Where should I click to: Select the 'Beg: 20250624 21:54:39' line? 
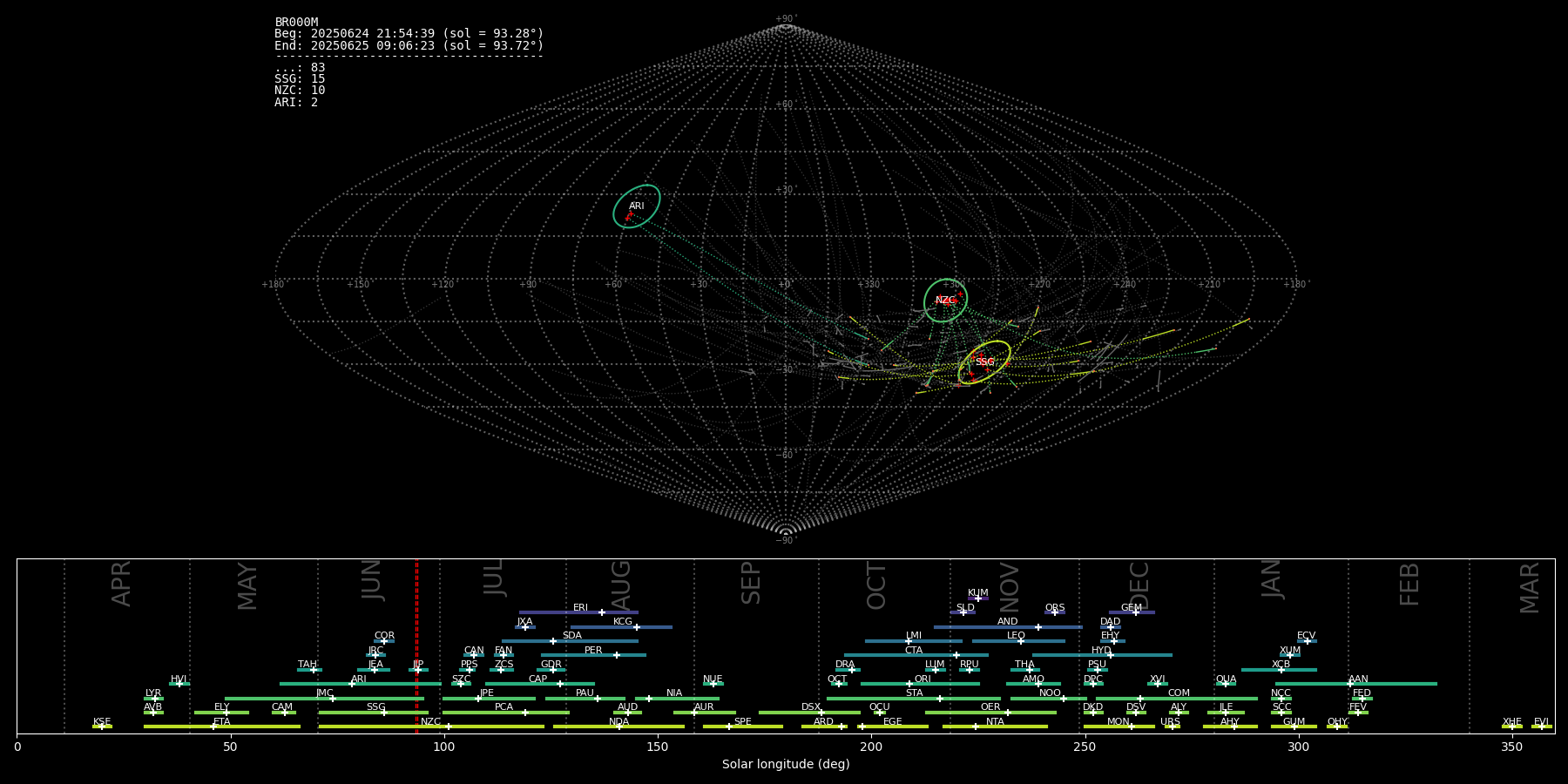(x=409, y=34)
